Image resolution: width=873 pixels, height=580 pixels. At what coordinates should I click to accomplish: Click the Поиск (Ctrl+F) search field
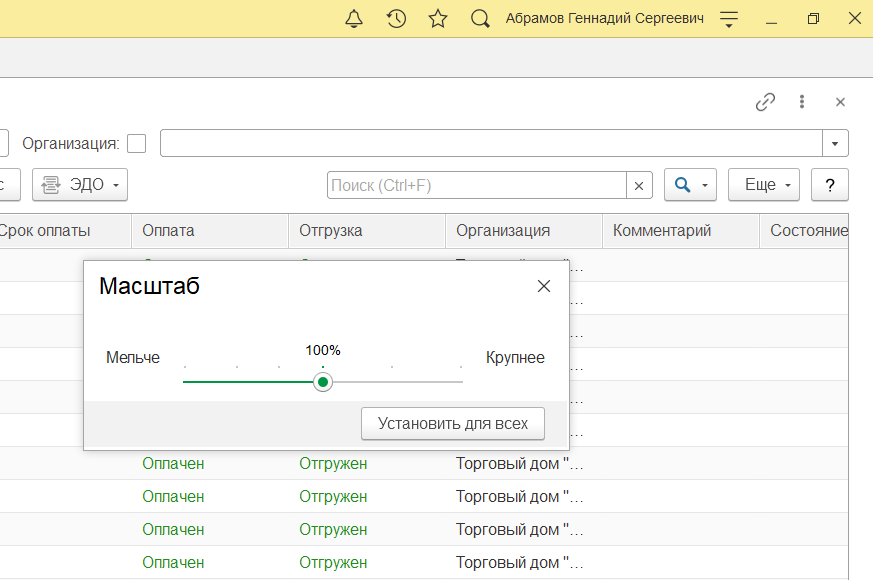(x=476, y=185)
